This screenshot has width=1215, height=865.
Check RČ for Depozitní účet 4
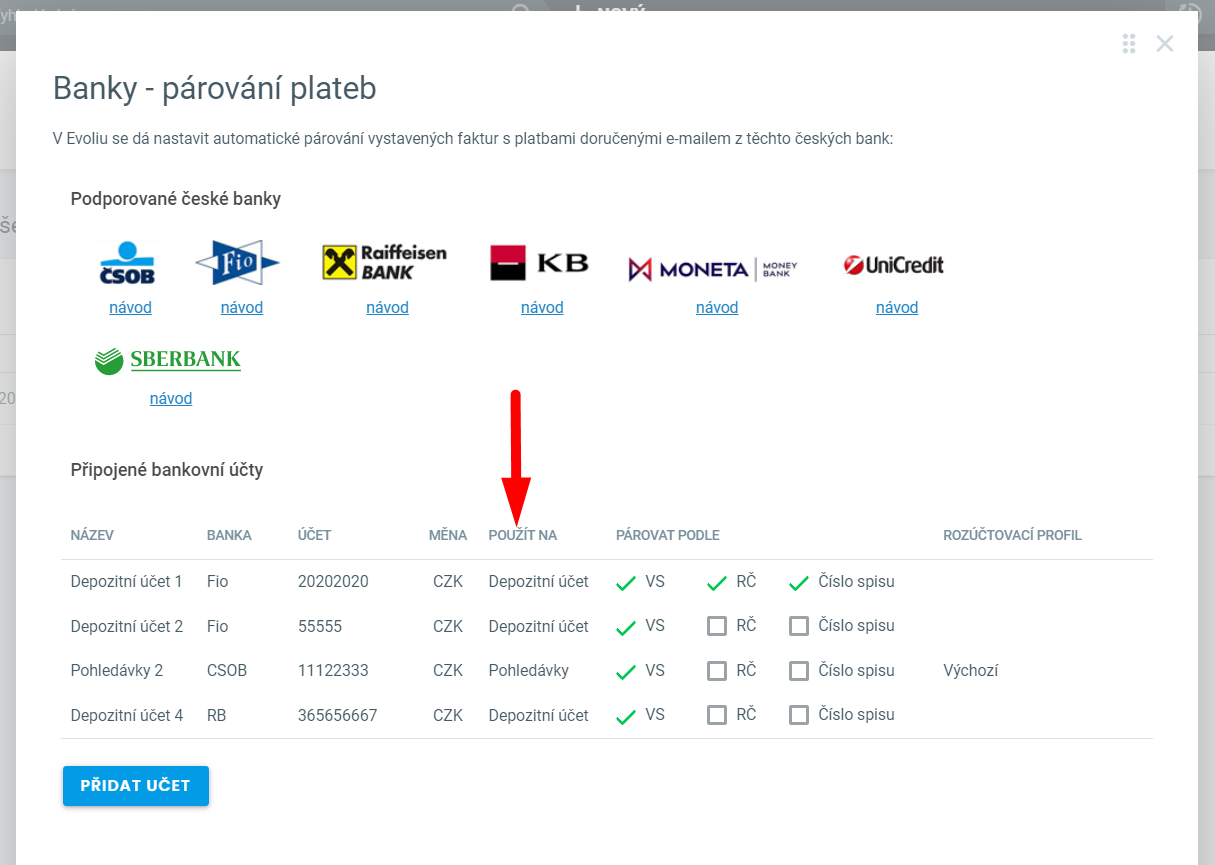(x=717, y=715)
